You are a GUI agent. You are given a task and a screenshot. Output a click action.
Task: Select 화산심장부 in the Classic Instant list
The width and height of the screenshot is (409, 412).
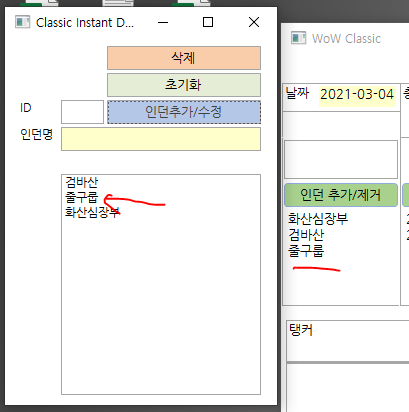click(x=92, y=212)
